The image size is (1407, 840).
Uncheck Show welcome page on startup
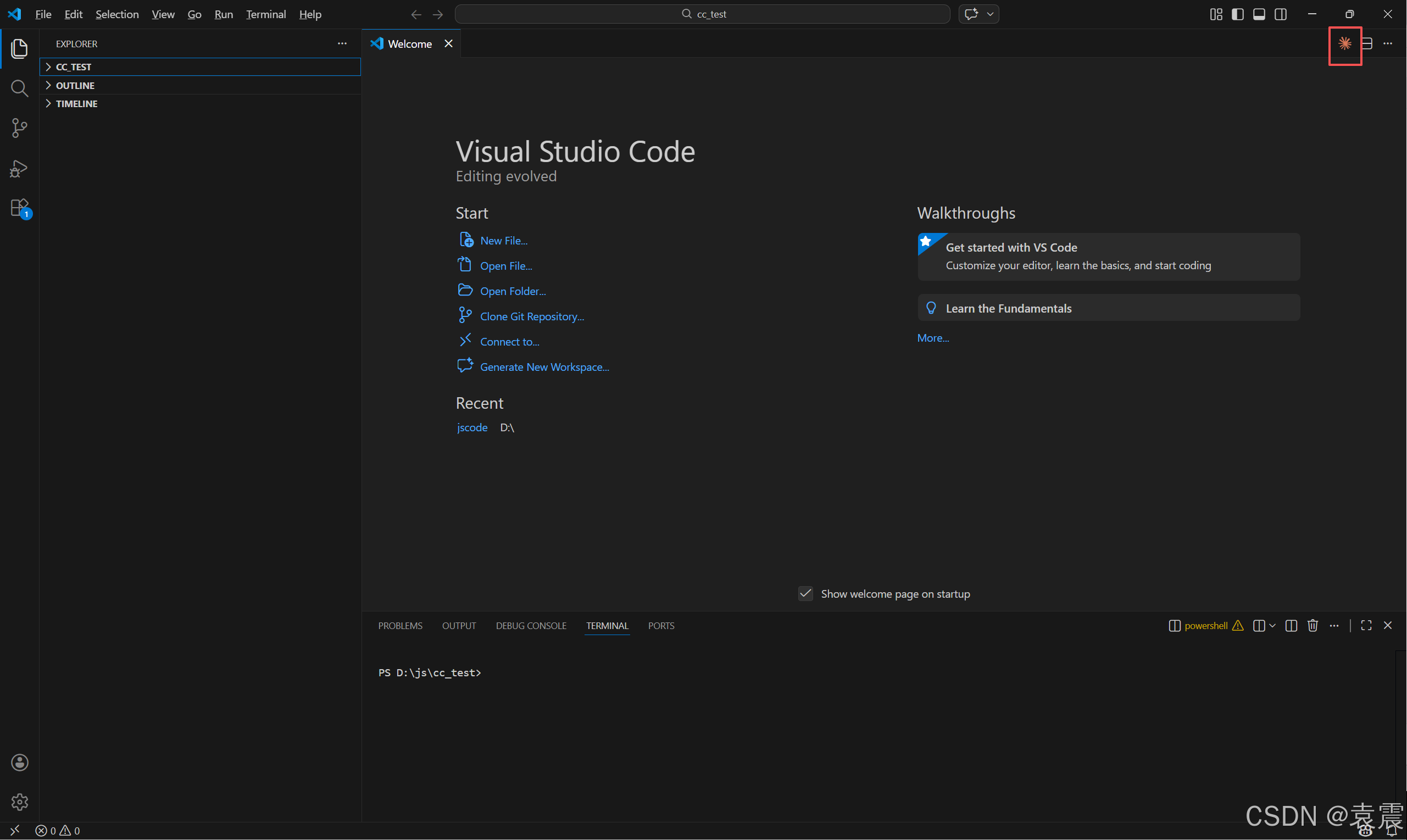click(x=805, y=594)
